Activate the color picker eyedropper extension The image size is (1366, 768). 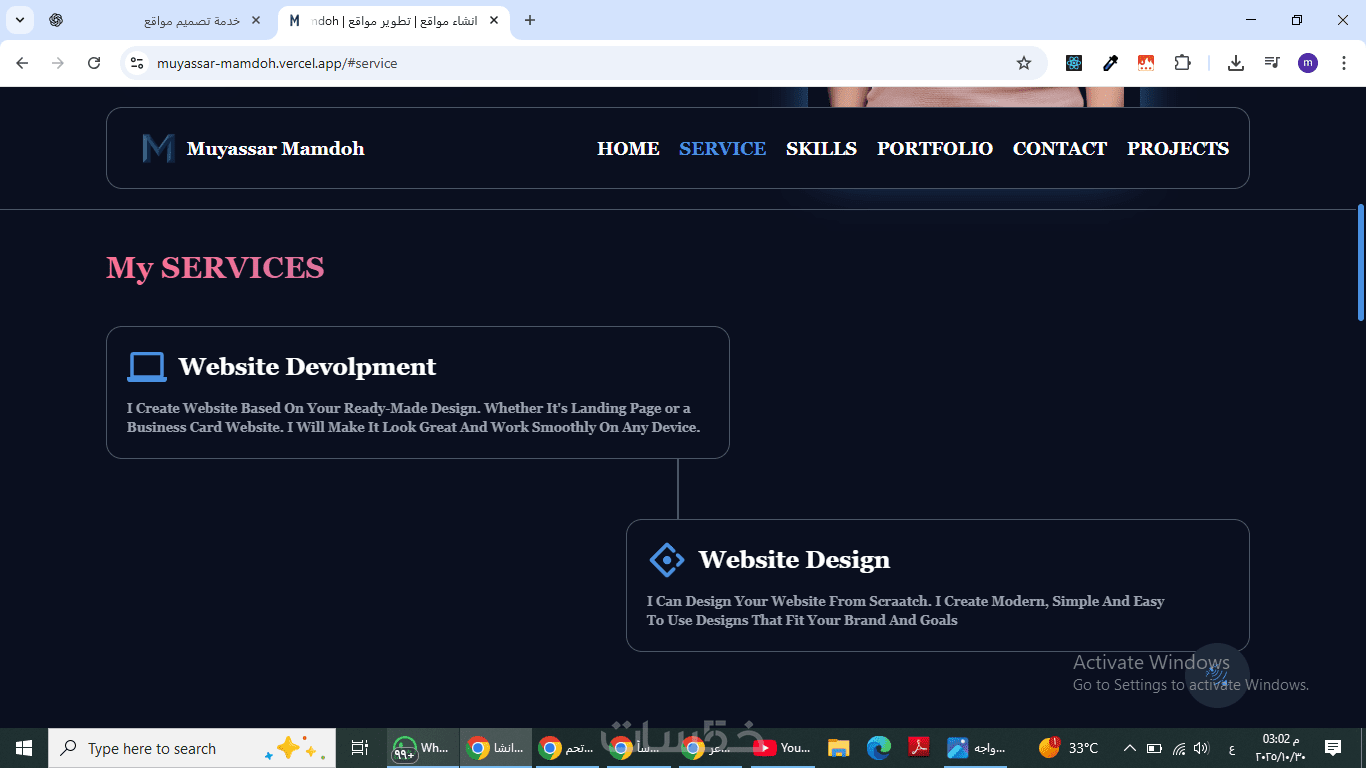pos(1110,63)
